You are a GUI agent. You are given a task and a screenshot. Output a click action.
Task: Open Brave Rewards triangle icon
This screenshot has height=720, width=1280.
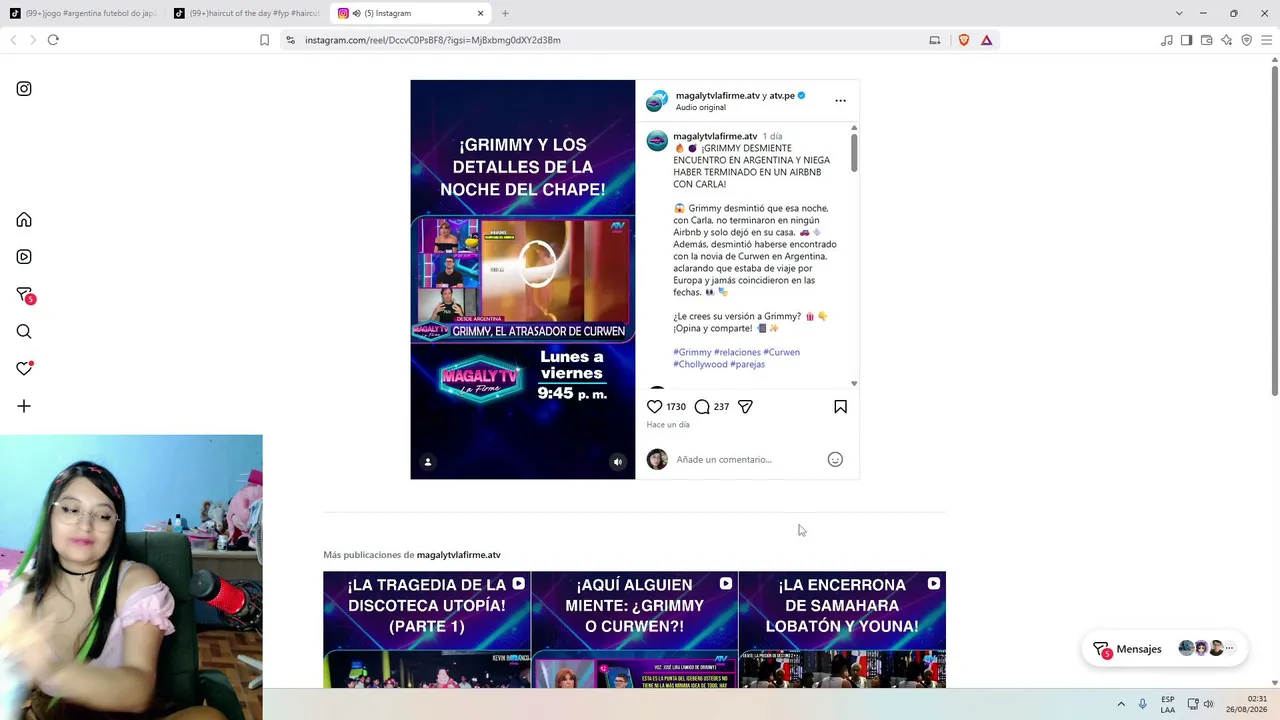pyautogui.click(x=986, y=40)
